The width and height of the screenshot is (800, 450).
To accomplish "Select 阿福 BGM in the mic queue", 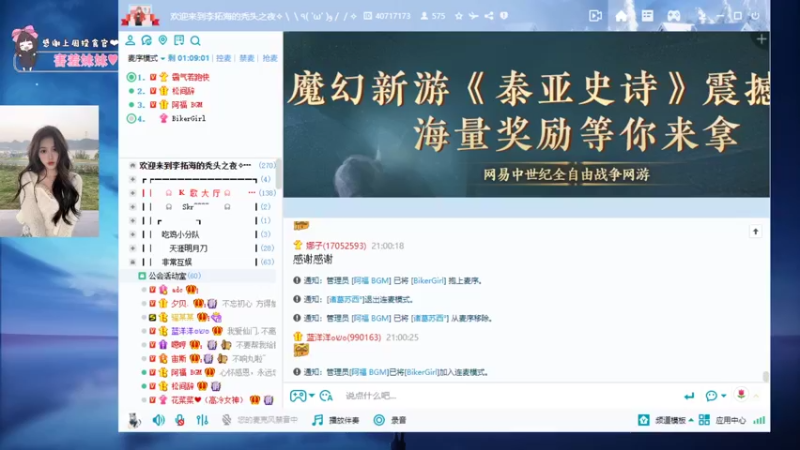I will coord(187,105).
